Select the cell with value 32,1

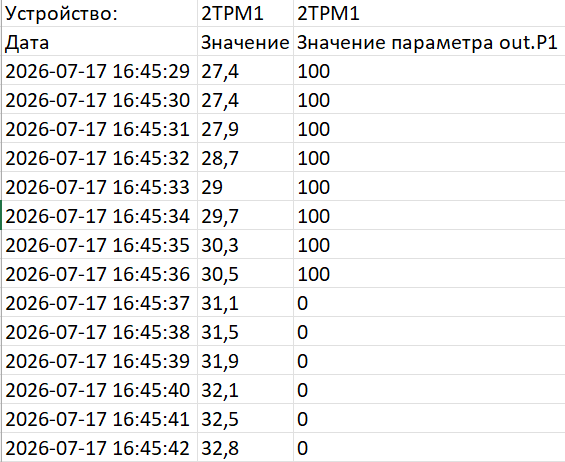[245, 390]
